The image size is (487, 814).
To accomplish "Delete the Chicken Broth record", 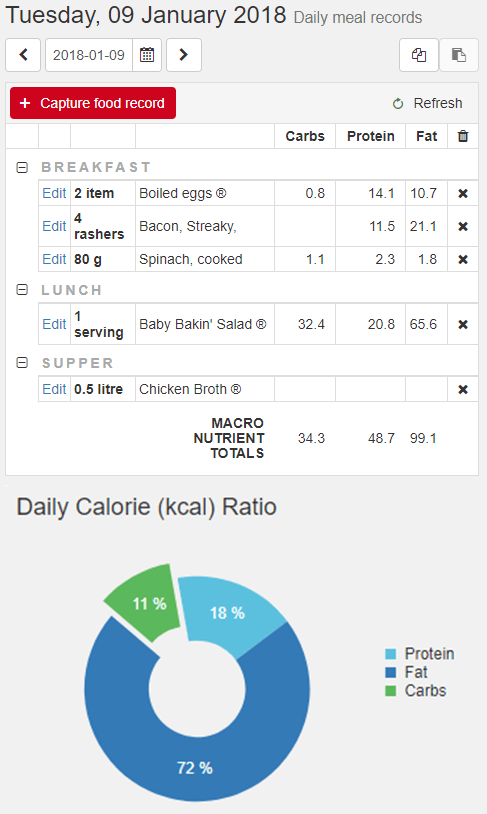I will [x=463, y=389].
